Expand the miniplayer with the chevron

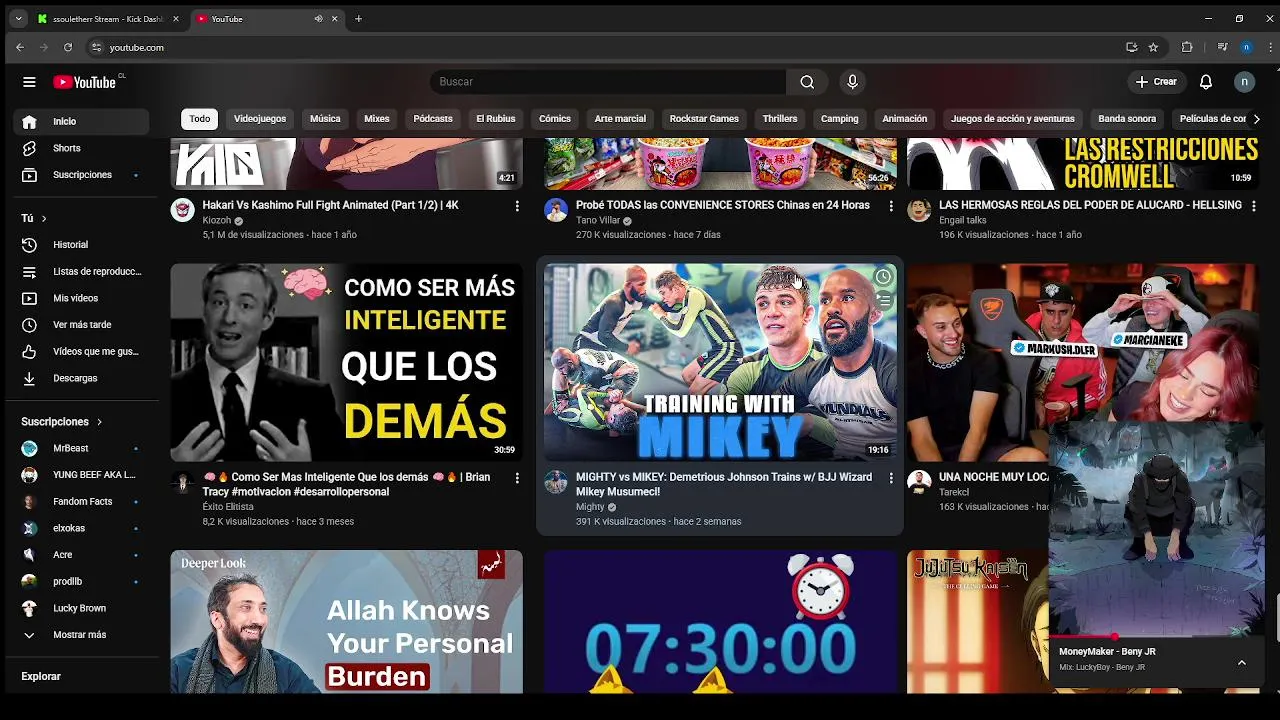(1242, 662)
